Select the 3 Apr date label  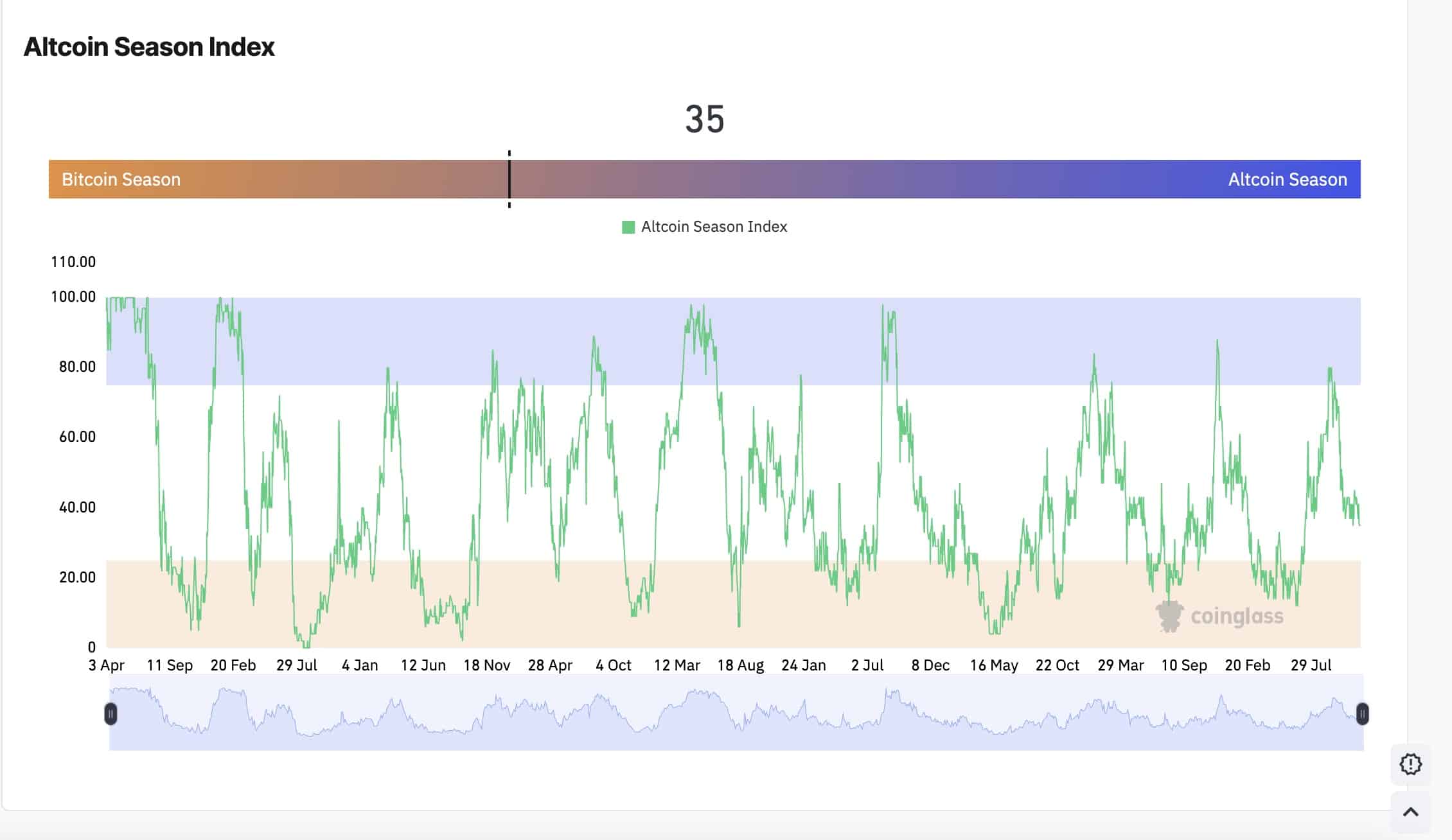coord(107,665)
